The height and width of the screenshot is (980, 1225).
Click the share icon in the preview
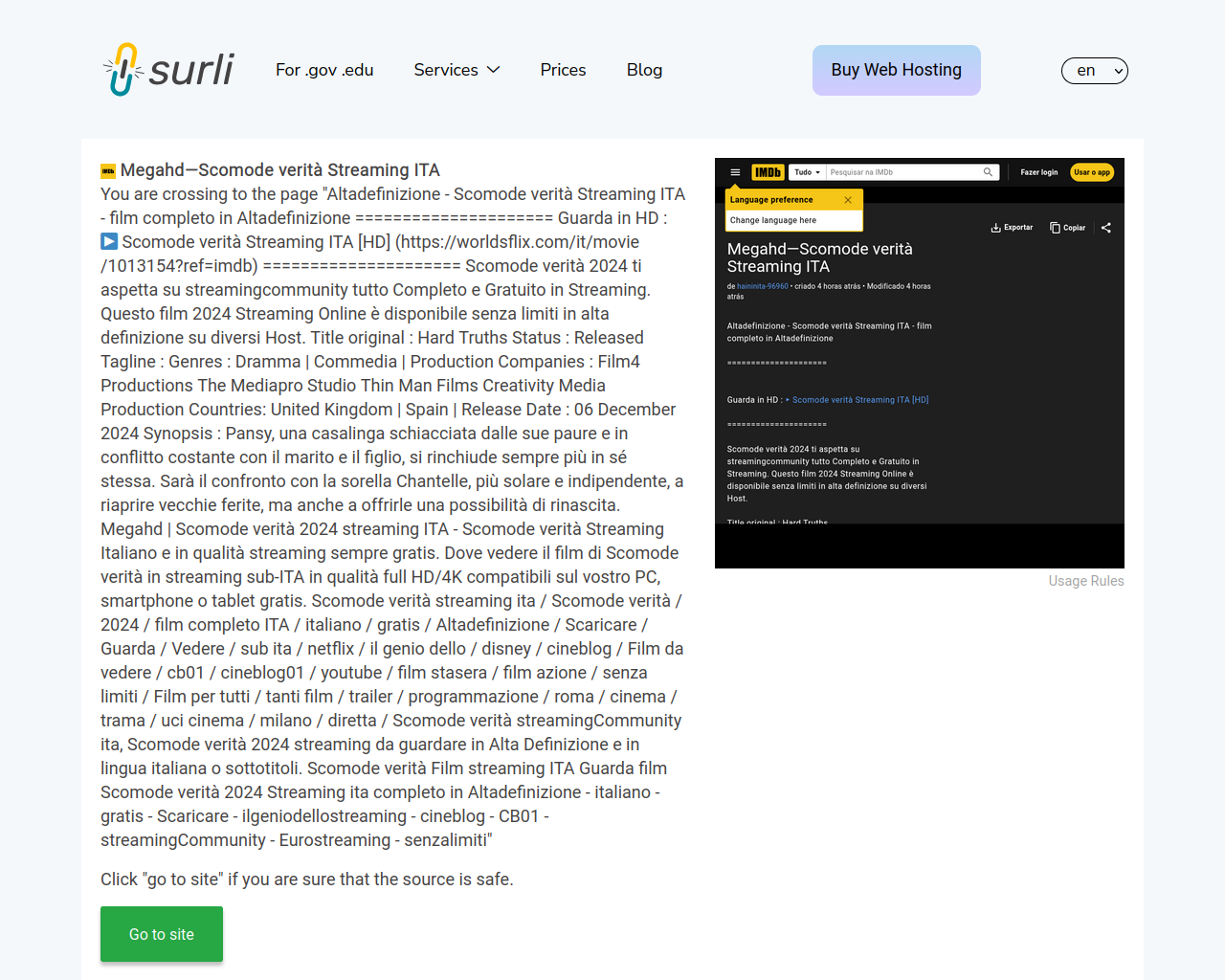[1106, 228]
